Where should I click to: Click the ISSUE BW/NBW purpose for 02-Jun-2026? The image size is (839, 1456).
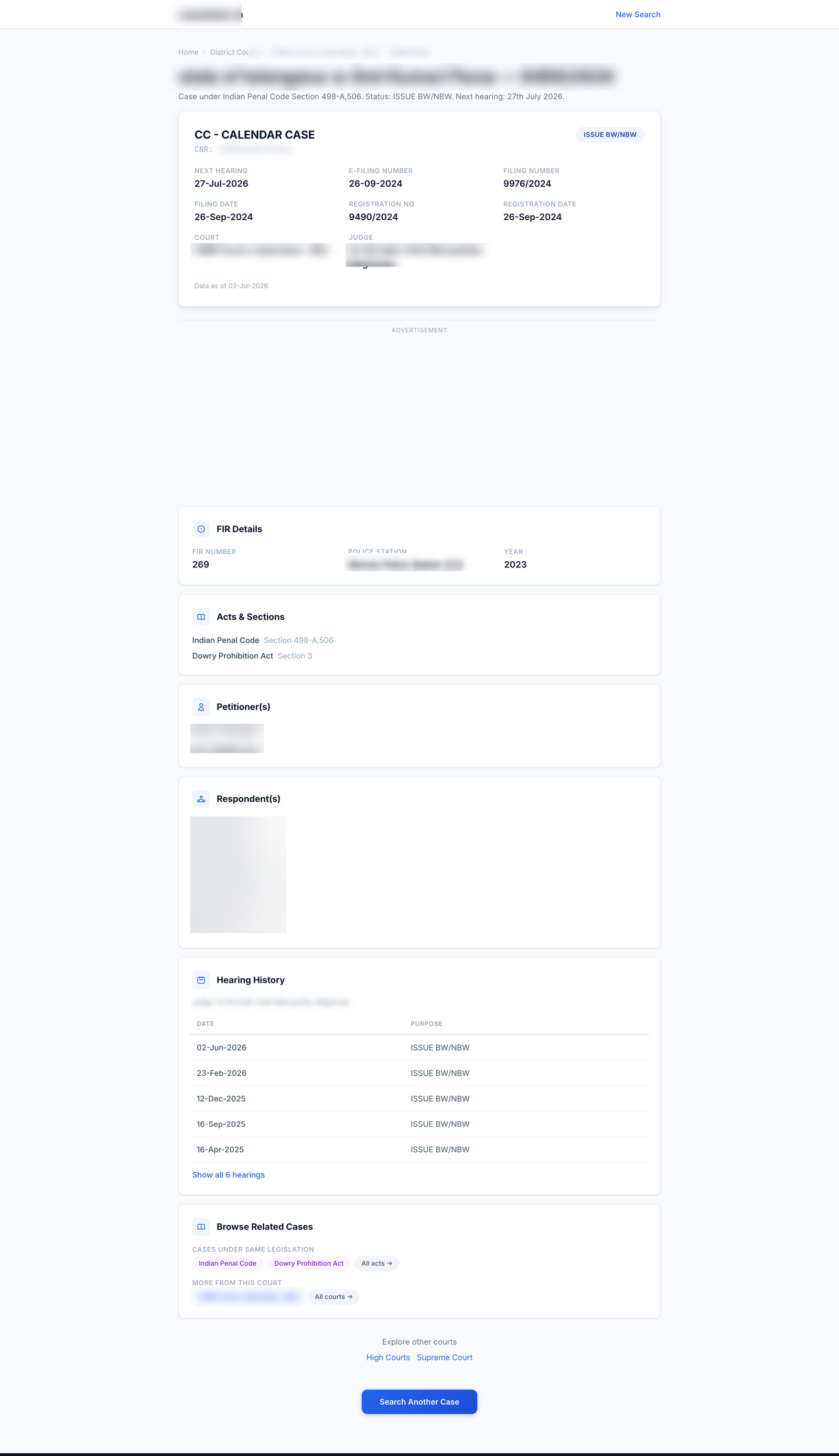pos(439,1047)
